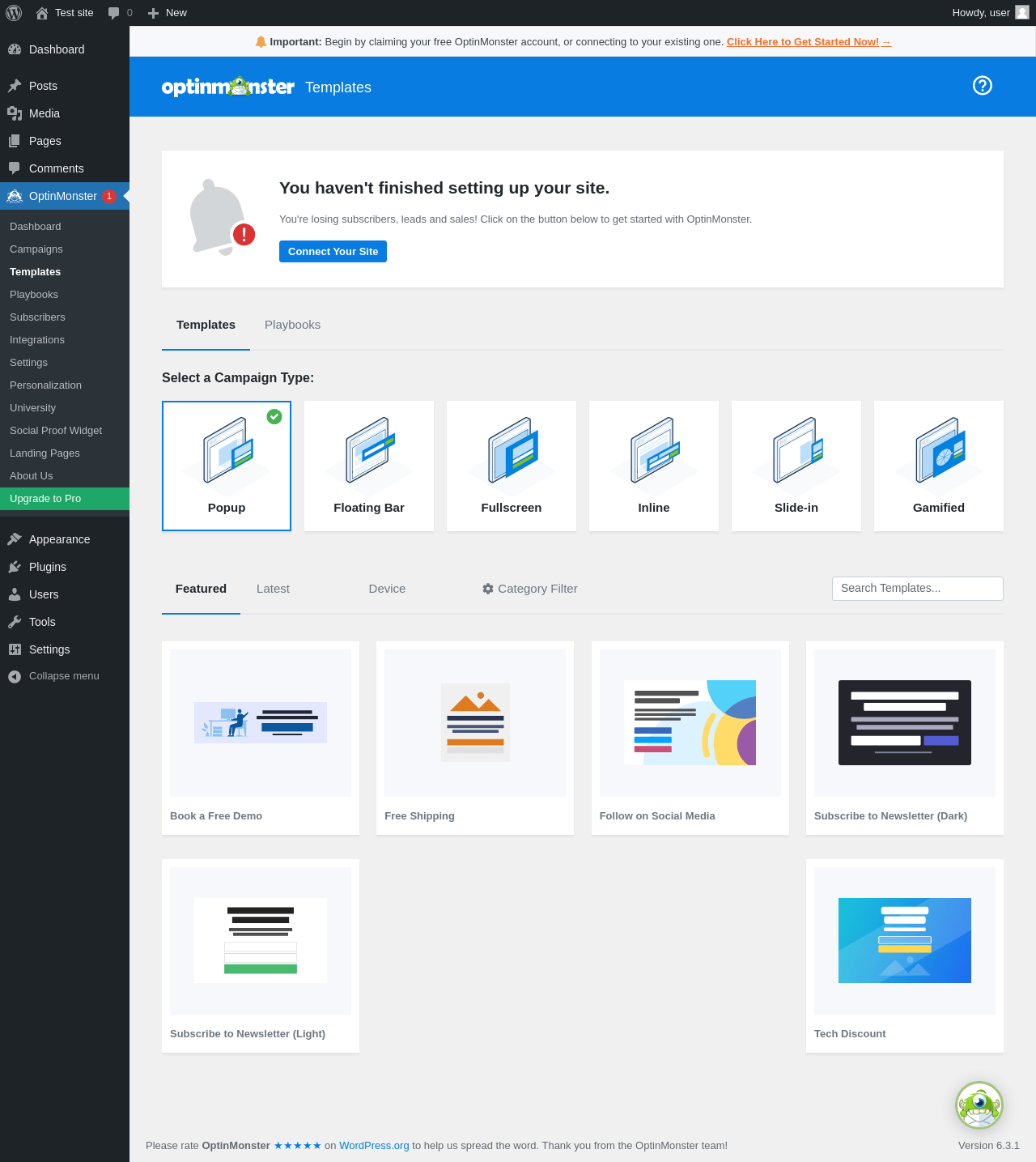Choose the Tech Discount template
The image size is (1036, 1162).
click(905, 956)
